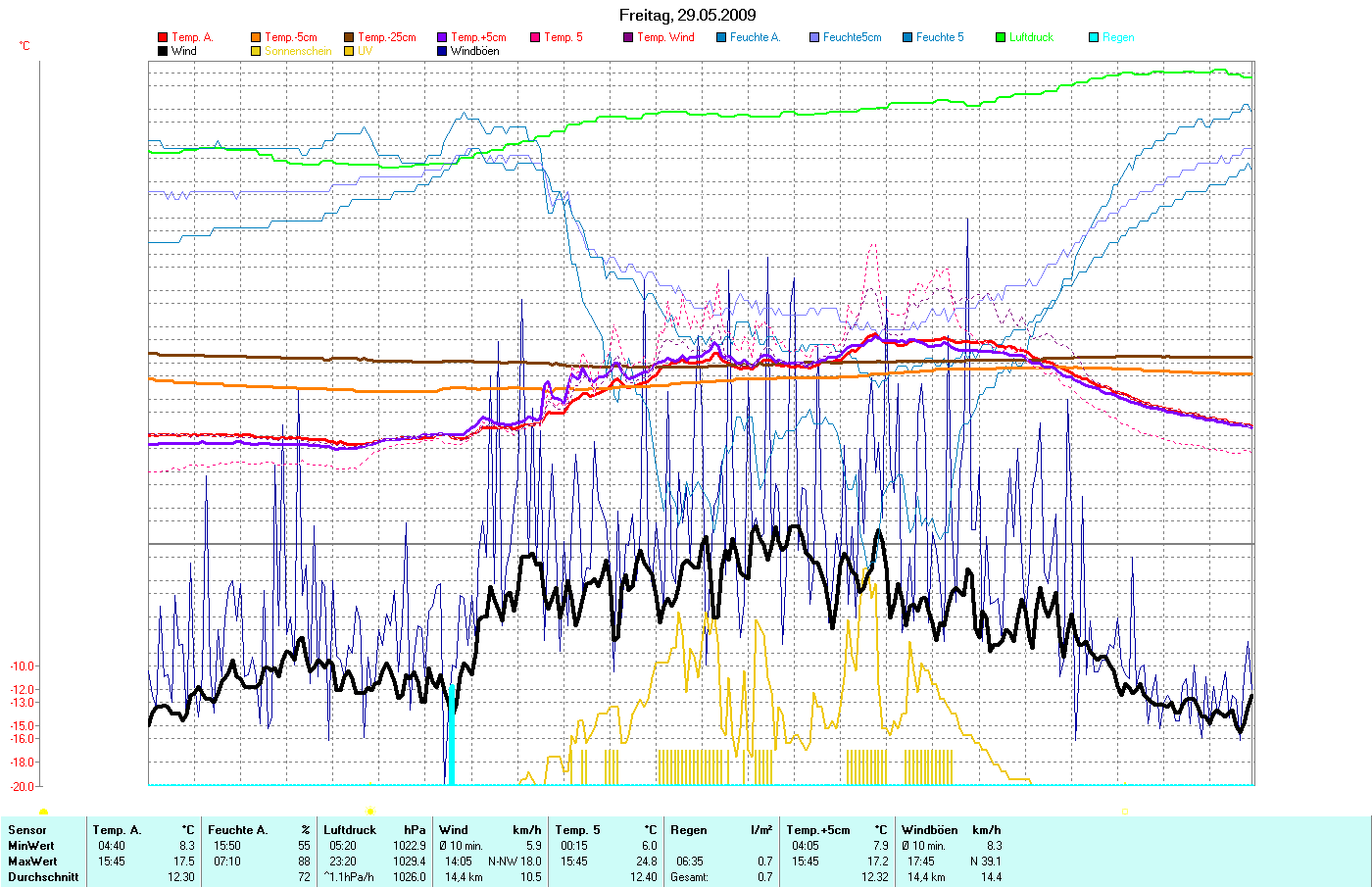Screen dimensions: 1372x887
Task: Select the Feuchte A. legend label
Action: (x=755, y=38)
